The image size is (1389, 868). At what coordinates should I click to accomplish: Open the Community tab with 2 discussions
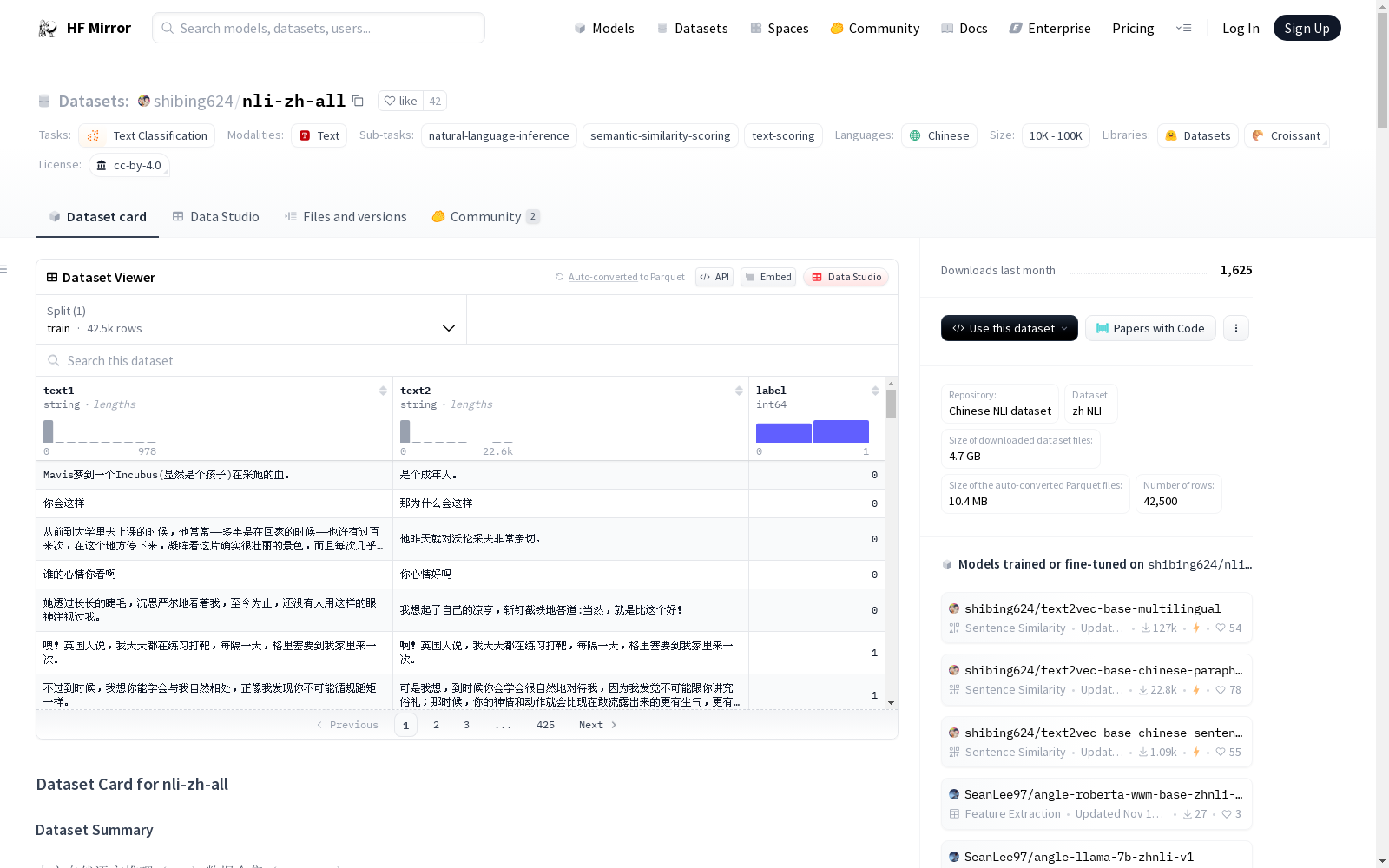486,217
